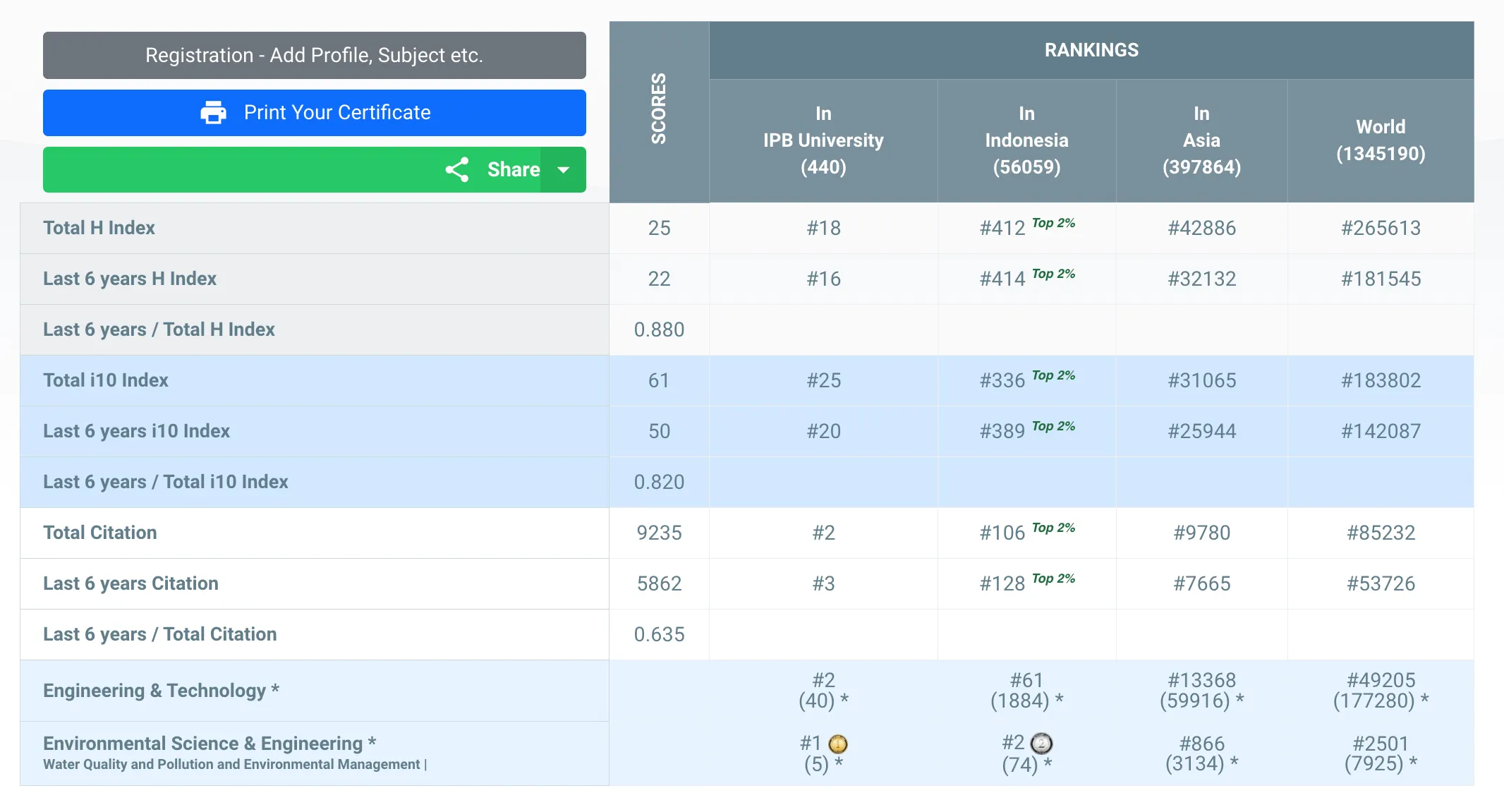Select the In Indonesia column header
Image resolution: width=1504 pixels, height=812 pixels.
(1026, 140)
